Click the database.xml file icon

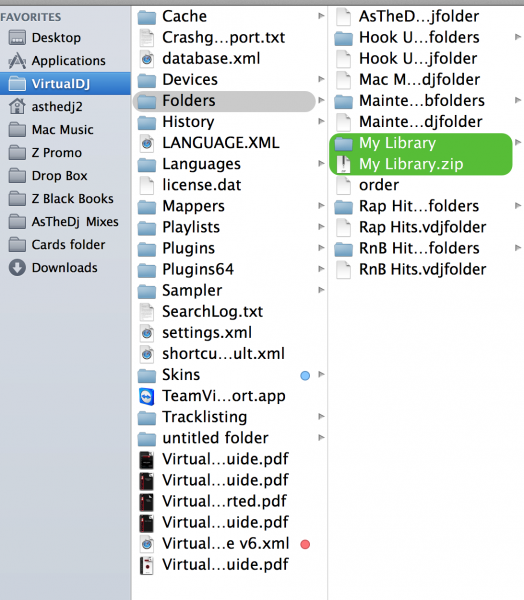click(x=147, y=59)
